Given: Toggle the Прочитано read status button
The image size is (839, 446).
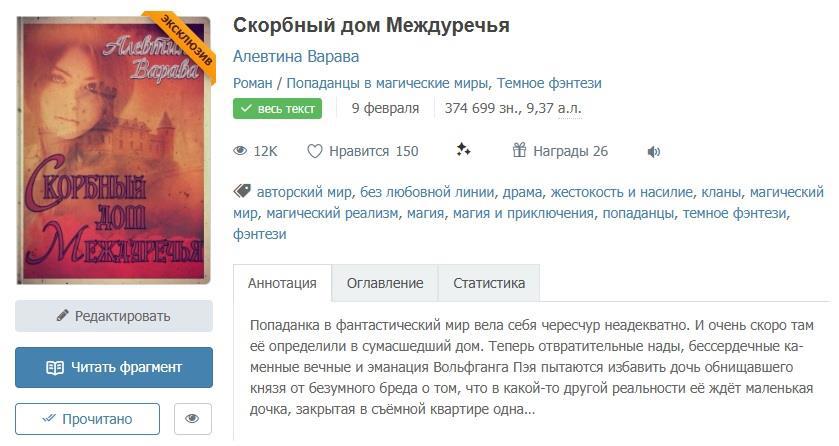Looking at the screenshot, I should pos(87,419).
